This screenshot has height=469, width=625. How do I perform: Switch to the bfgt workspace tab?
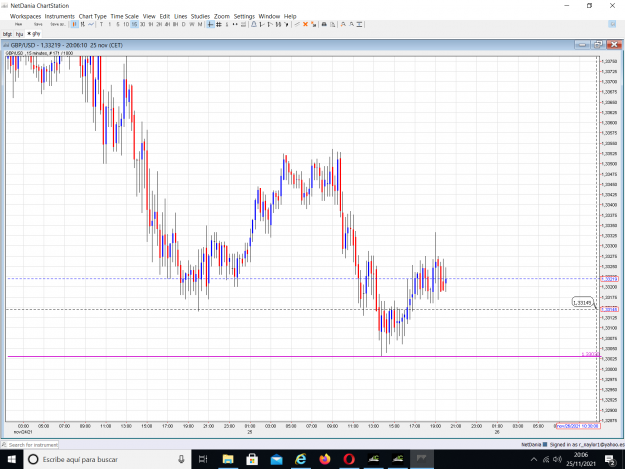coord(7,34)
